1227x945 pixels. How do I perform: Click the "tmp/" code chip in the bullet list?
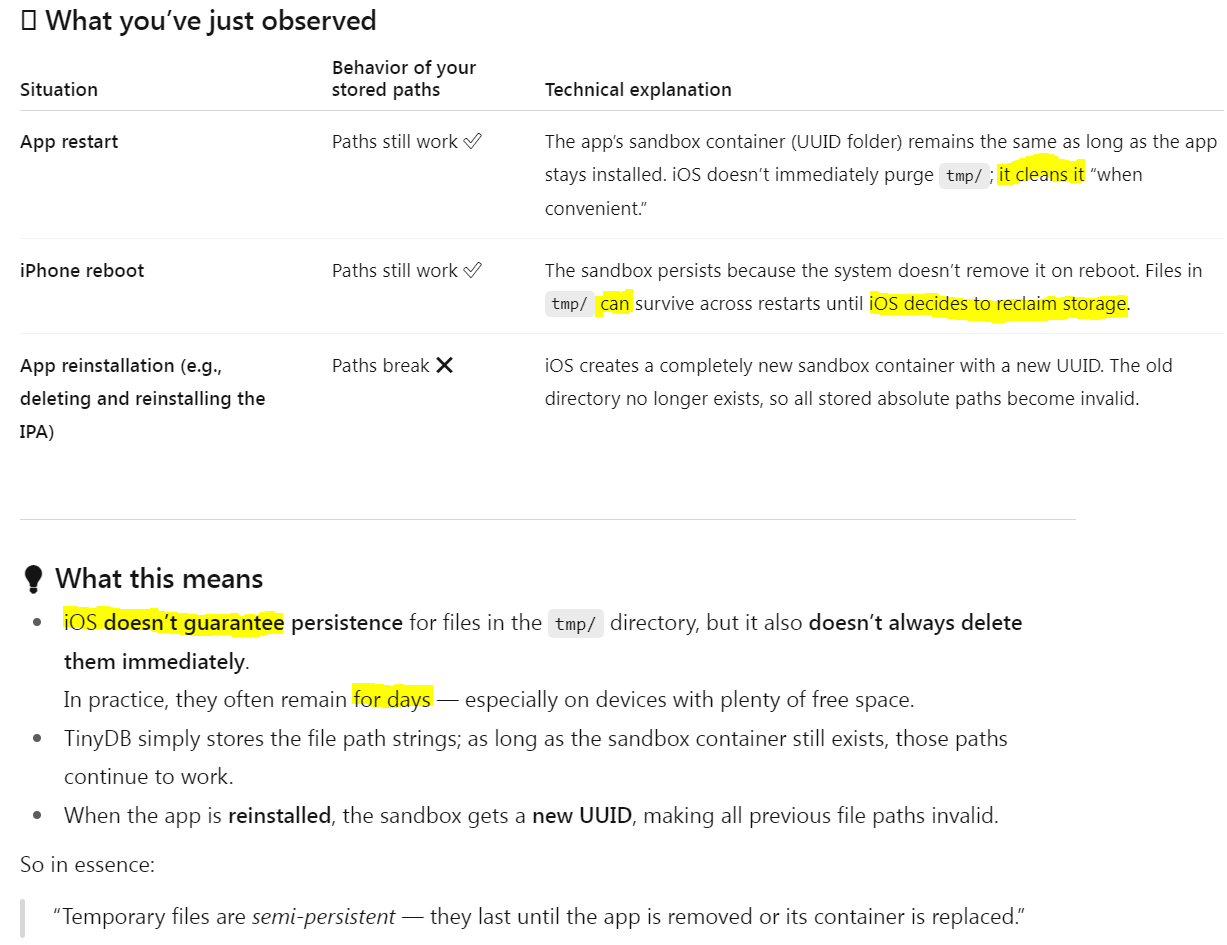(575, 624)
